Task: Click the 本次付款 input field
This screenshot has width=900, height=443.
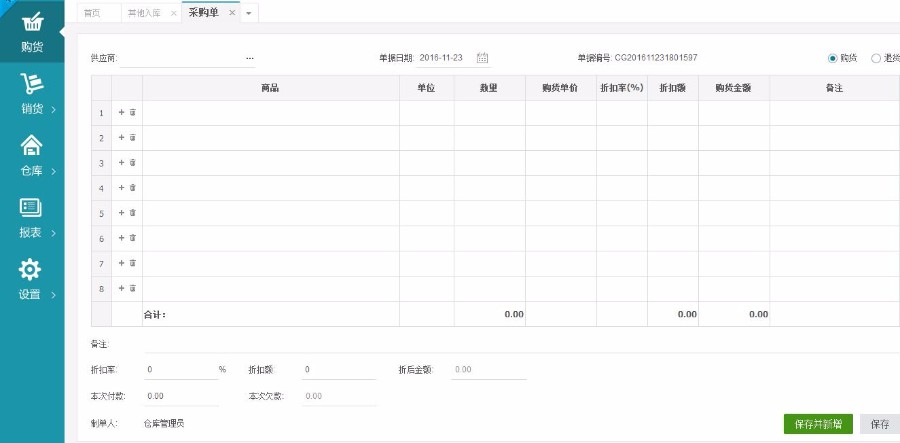Action: [181, 397]
